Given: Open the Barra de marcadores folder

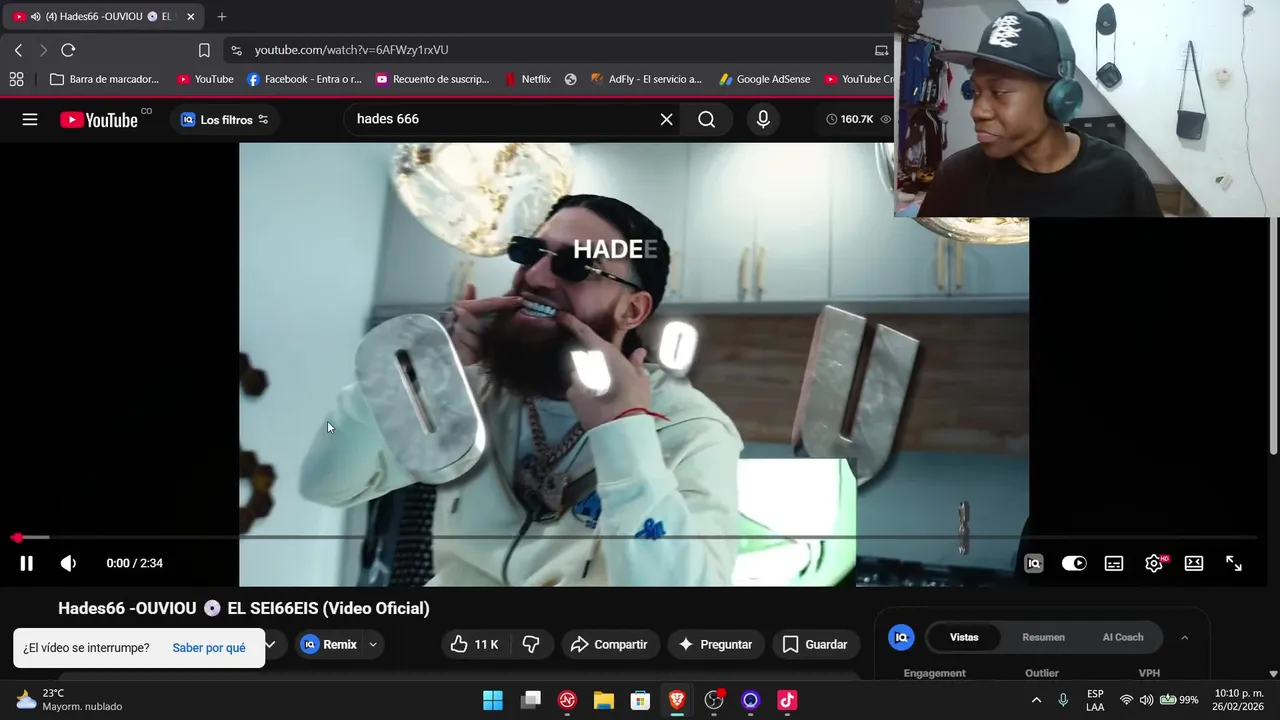Looking at the screenshot, I should (104, 79).
